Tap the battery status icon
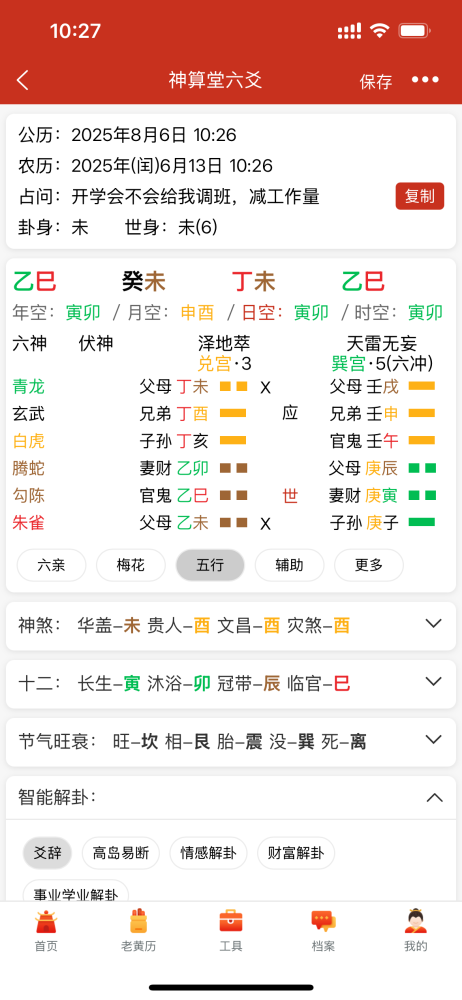The width and height of the screenshot is (462, 1000). [414, 31]
